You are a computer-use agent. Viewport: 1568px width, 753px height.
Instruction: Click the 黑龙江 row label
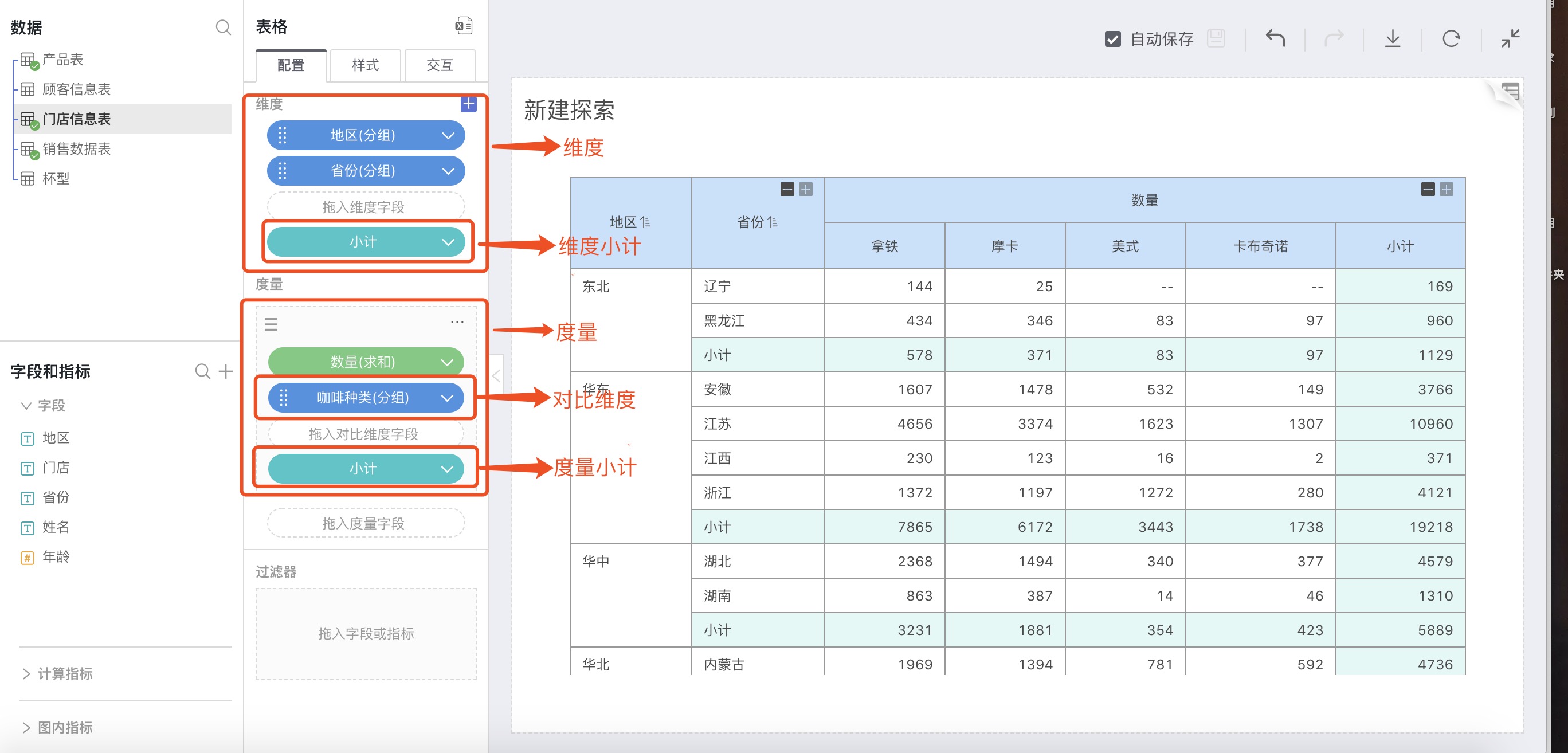coord(724,321)
